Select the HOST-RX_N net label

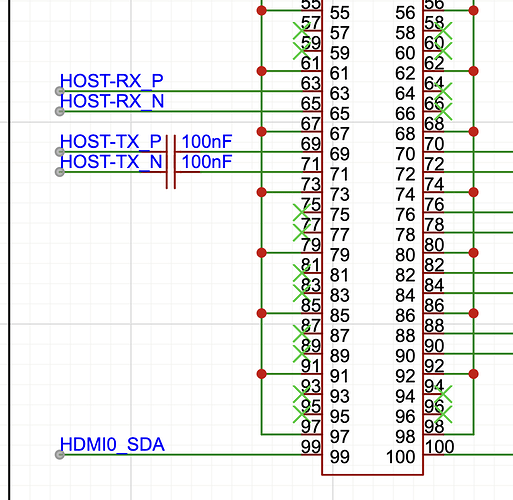(x=112, y=101)
